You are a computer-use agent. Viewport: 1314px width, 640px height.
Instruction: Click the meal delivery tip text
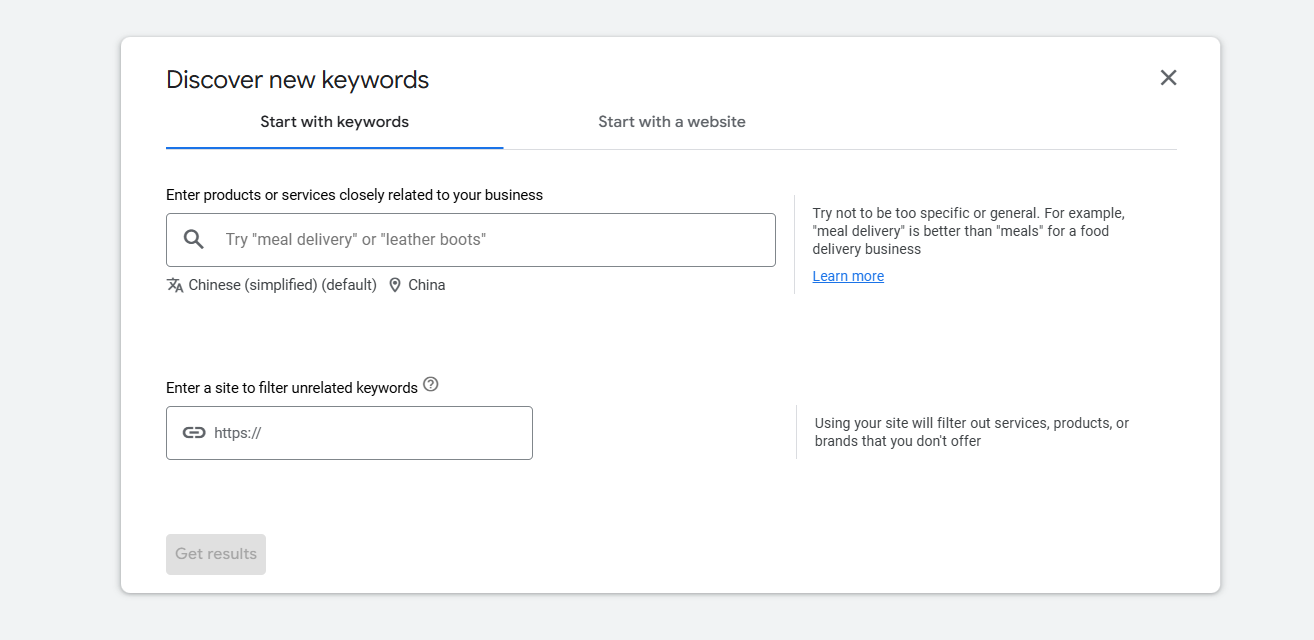pos(968,231)
